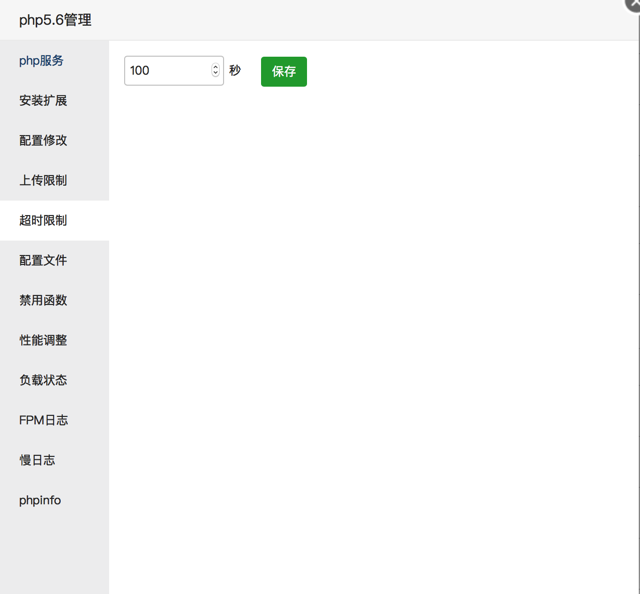
Task: Open the 配置文件 tab
Action: point(54,260)
